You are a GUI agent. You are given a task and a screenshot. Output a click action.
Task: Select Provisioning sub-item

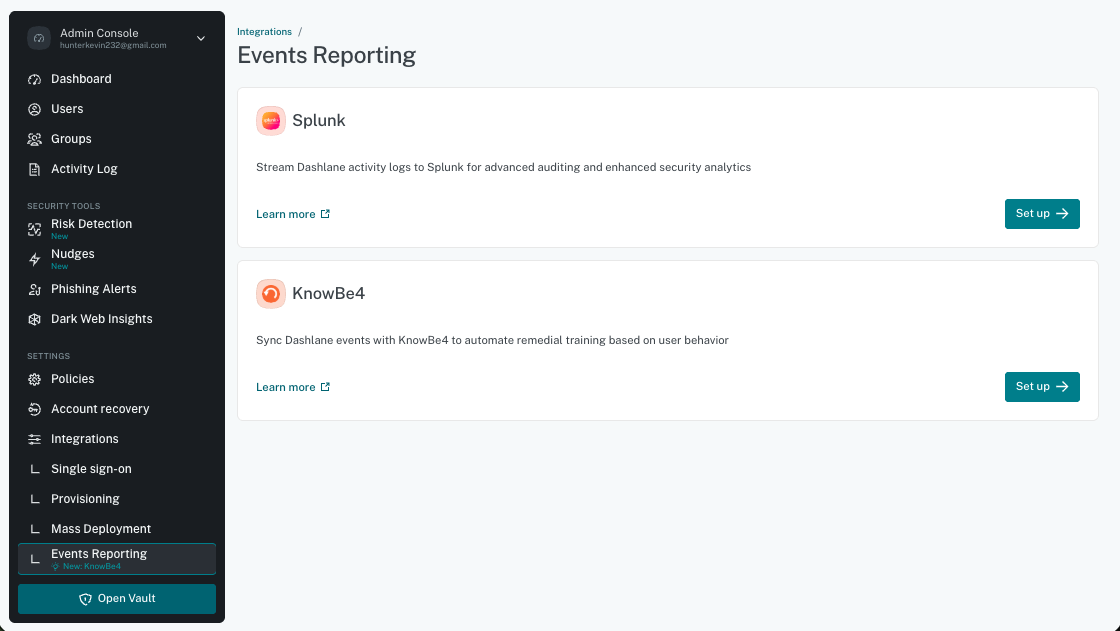click(117, 500)
